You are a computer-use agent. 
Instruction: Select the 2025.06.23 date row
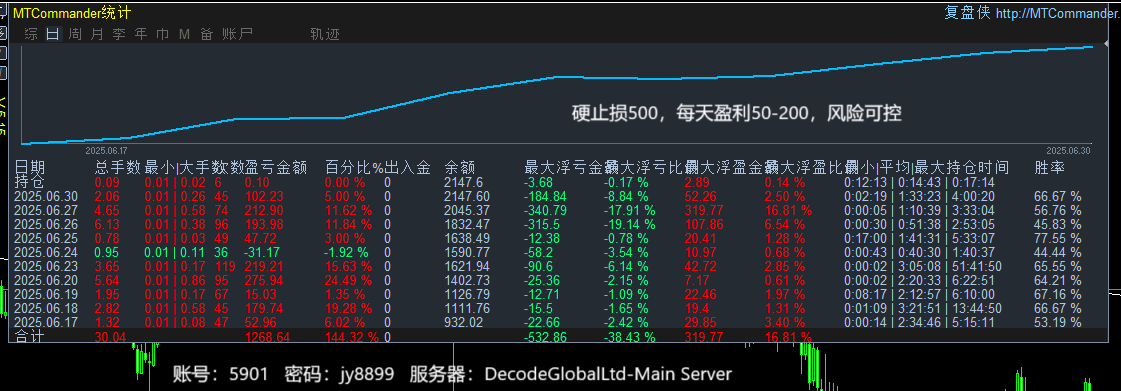pyautogui.click(x=46, y=267)
